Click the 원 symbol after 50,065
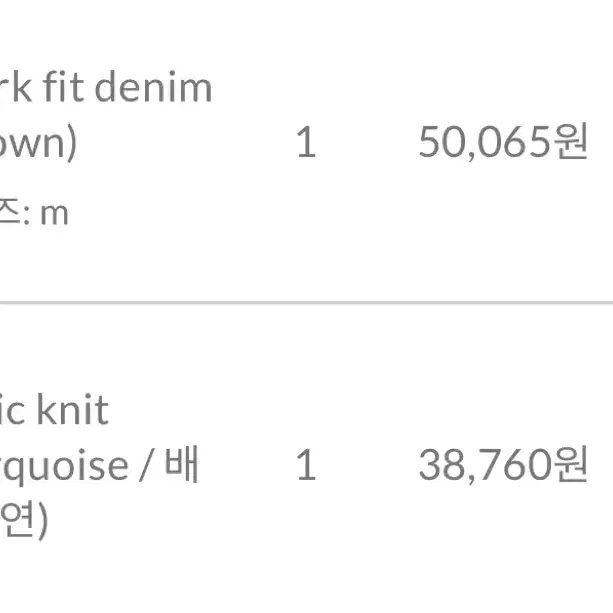613x613 pixels. coord(572,140)
